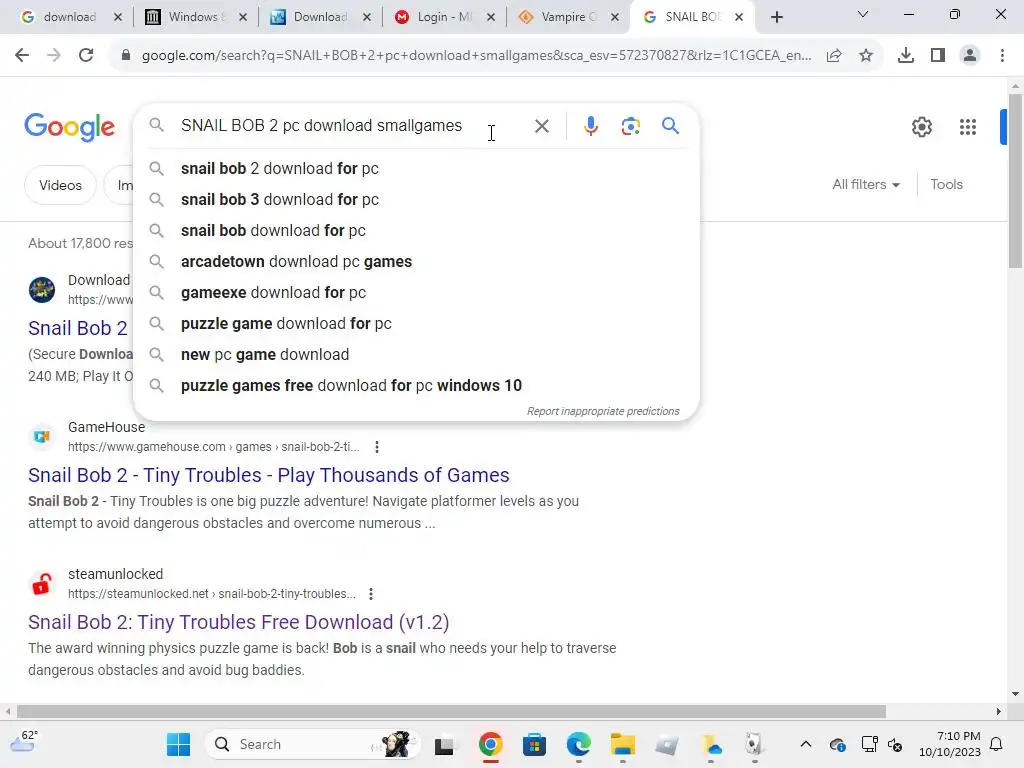Viewport: 1024px width, 768px height.
Task: Open the Chrome profile avatar
Action: [x=970, y=56]
